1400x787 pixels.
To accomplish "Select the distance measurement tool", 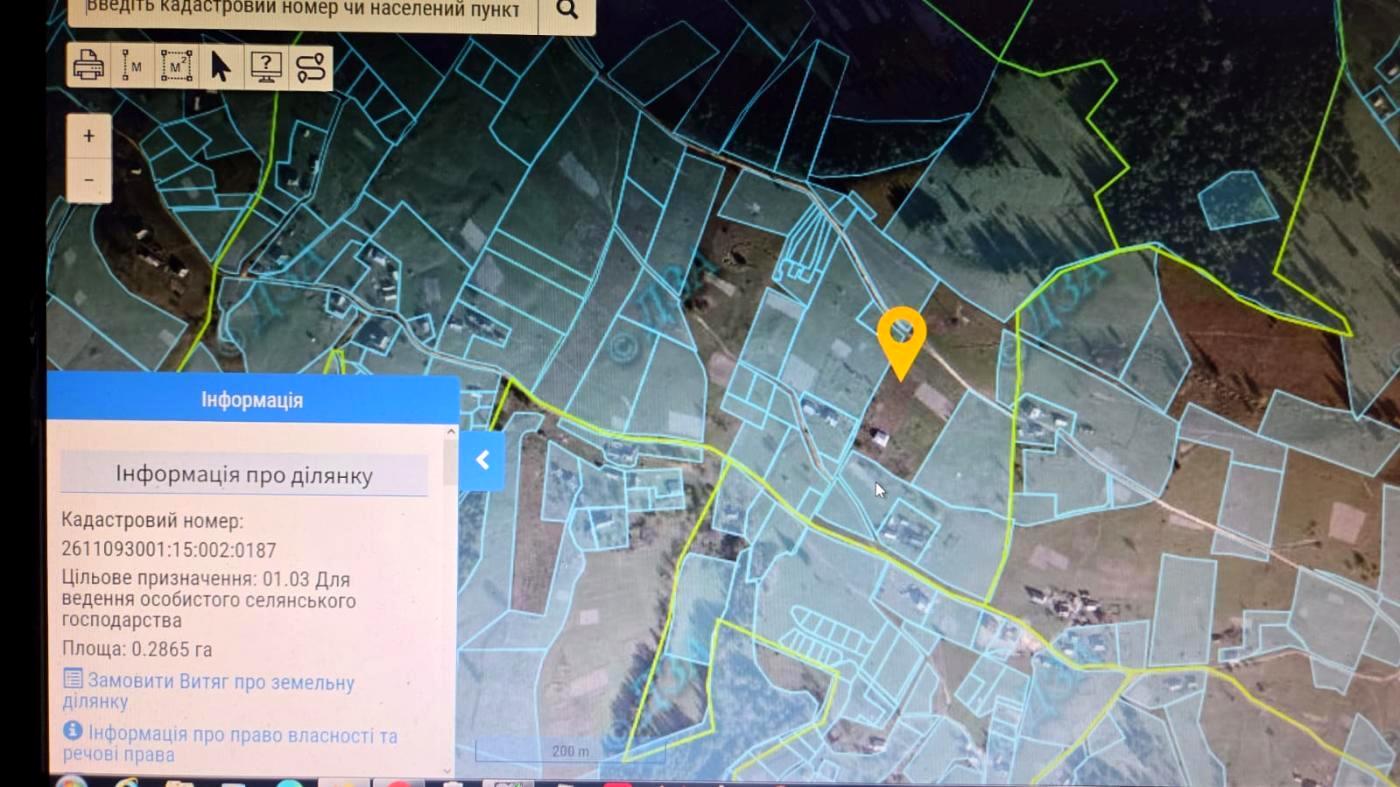I will click(133, 68).
